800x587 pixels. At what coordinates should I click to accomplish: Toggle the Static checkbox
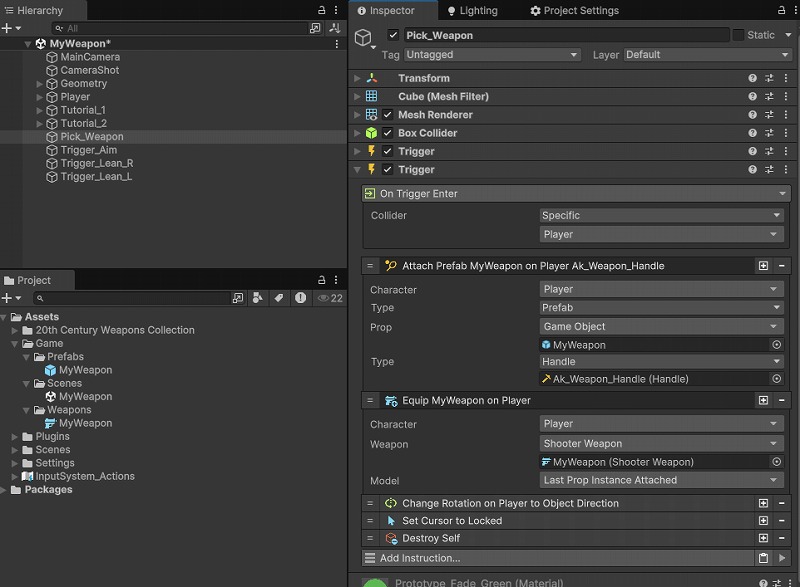738,35
